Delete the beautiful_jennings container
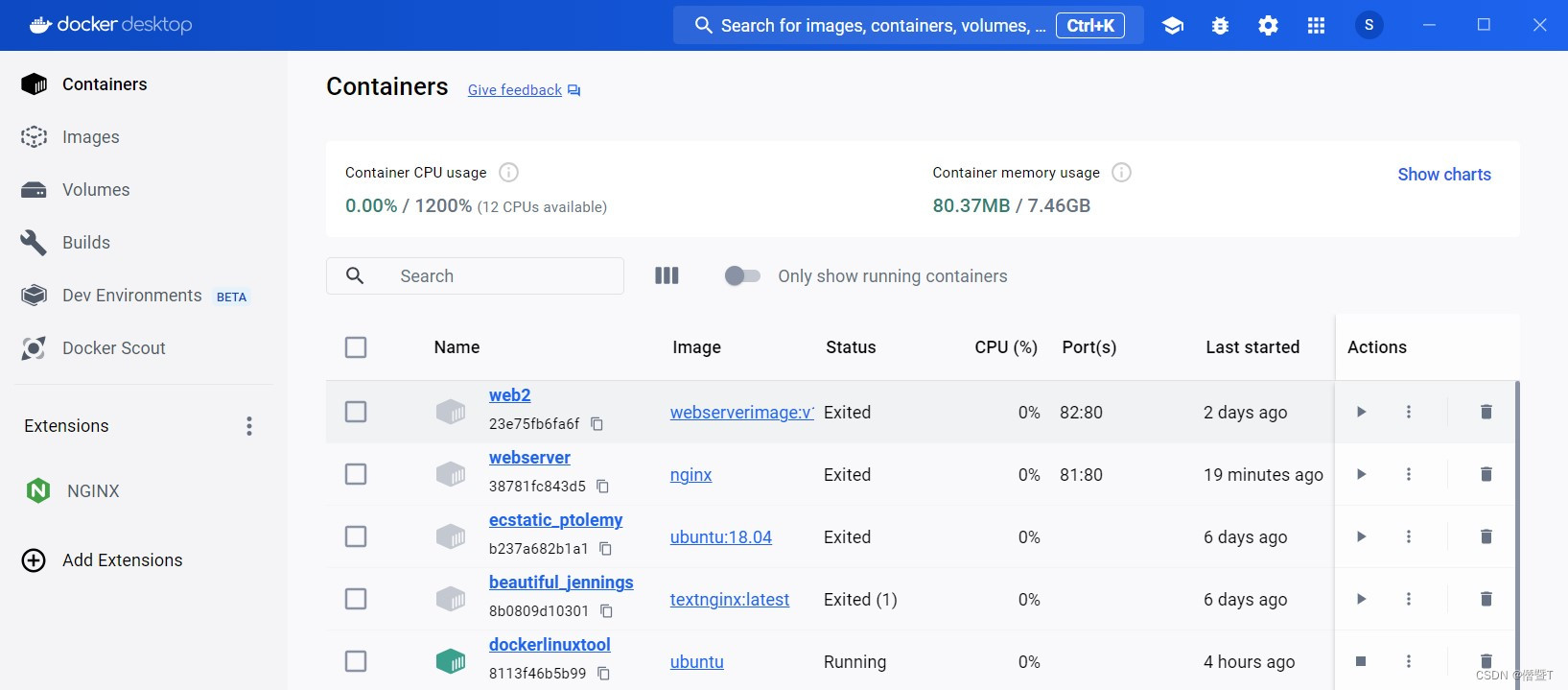This screenshot has height=690, width=1568. tap(1486, 599)
